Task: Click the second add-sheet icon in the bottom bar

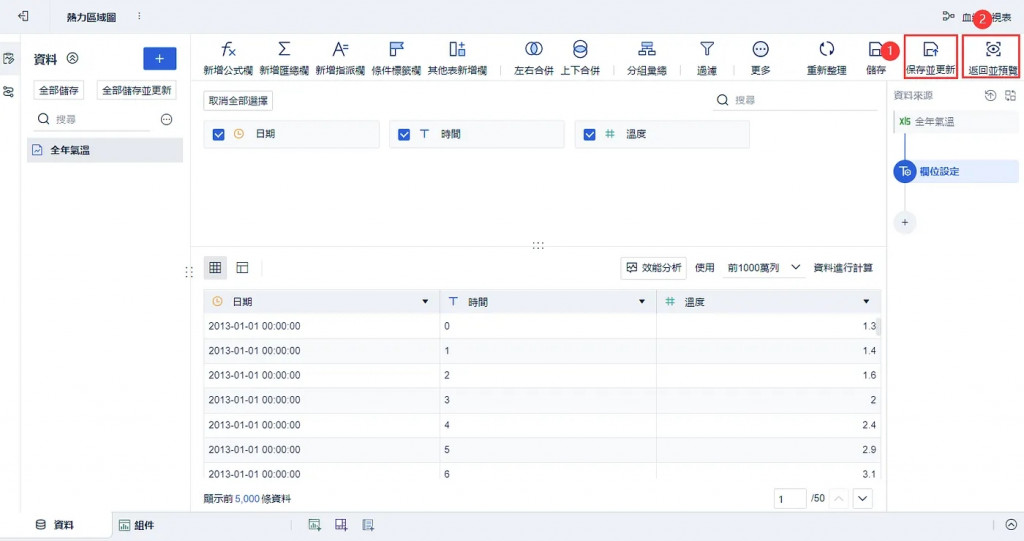Action: point(341,525)
